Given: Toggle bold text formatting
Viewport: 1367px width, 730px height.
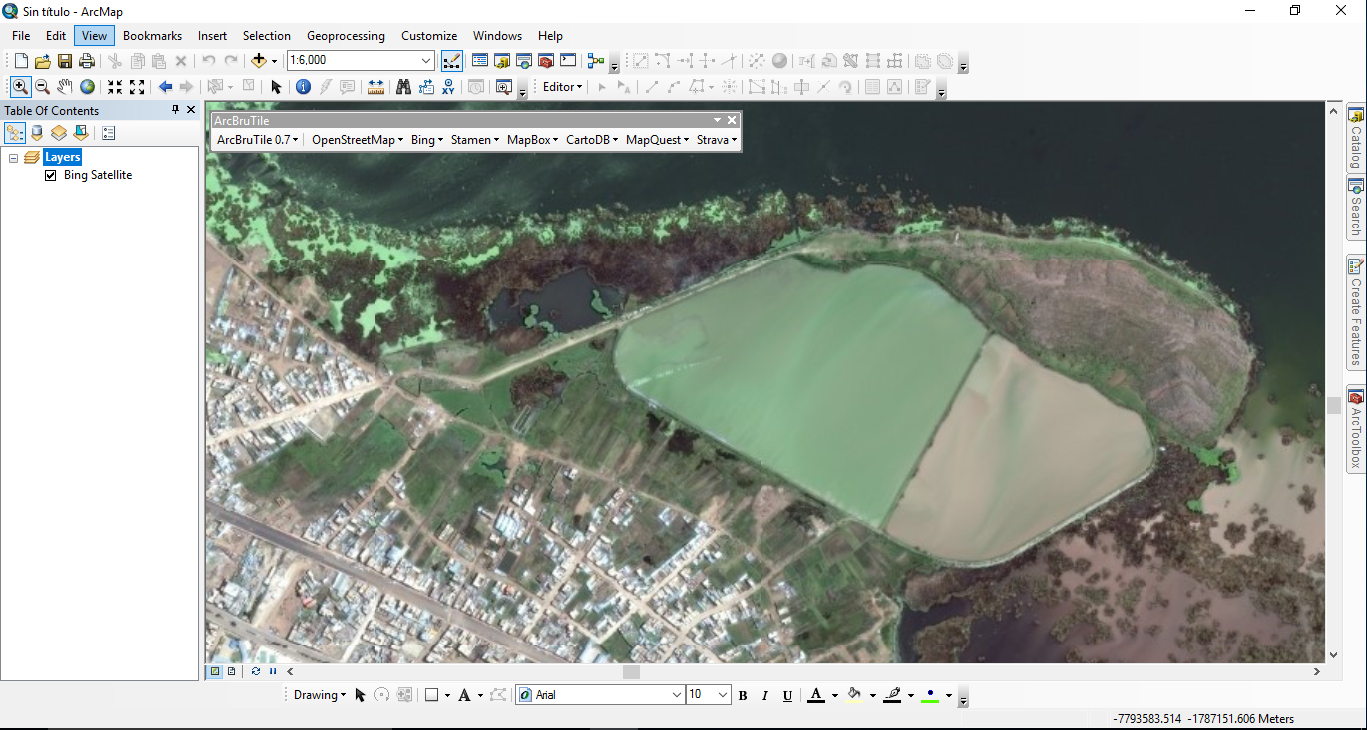Looking at the screenshot, I should (742, 695).
